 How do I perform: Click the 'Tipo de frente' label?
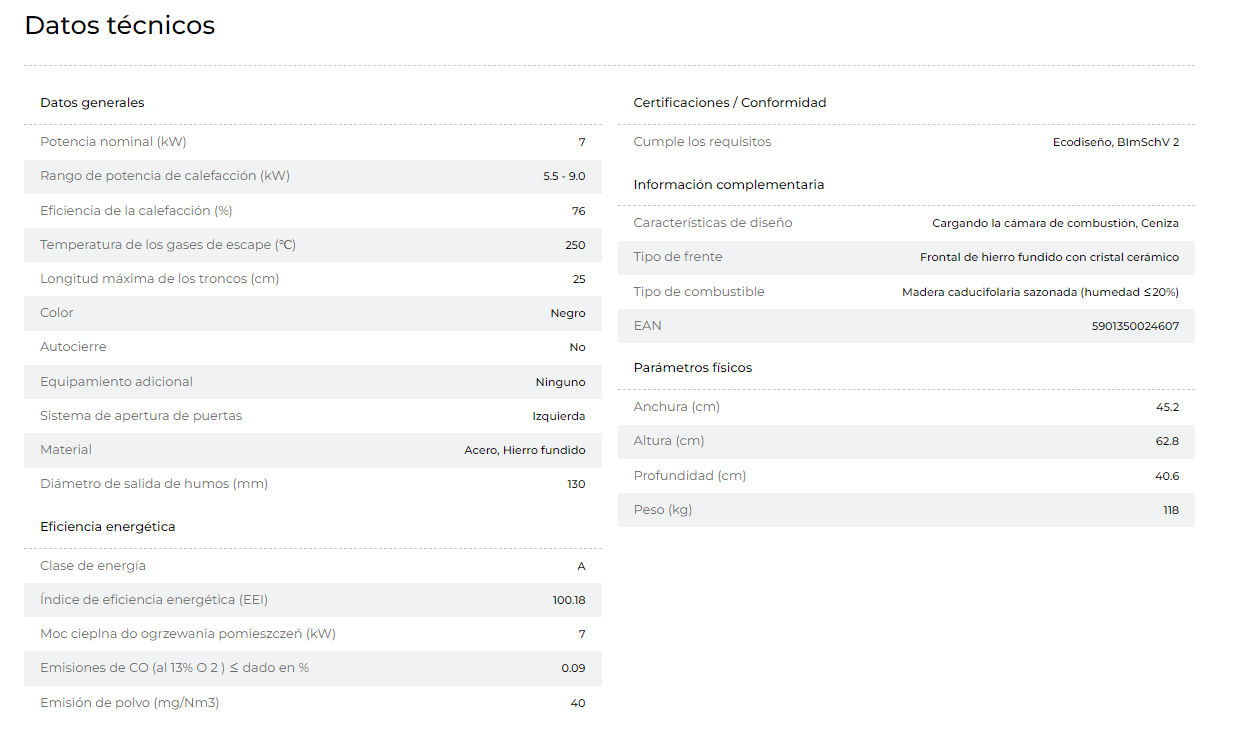click(x=678, y=257)
